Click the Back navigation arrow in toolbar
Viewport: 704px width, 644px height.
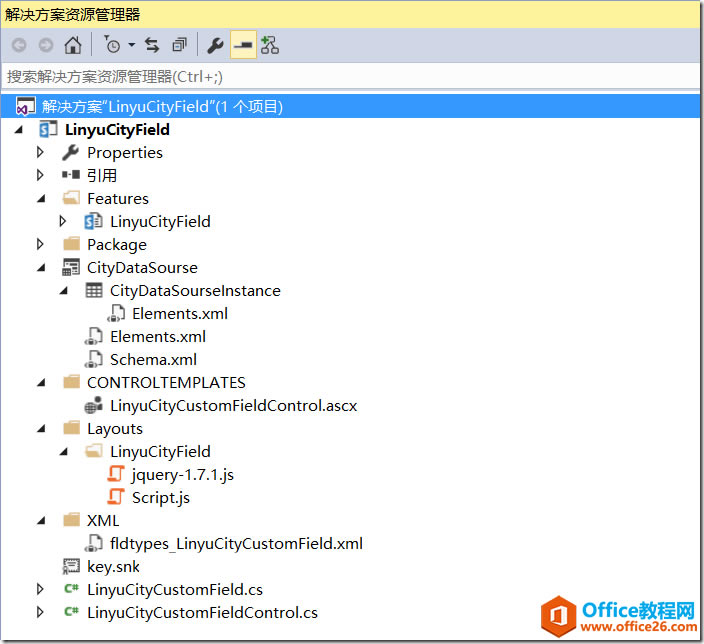pyautogui.click(x=19, y=45)
